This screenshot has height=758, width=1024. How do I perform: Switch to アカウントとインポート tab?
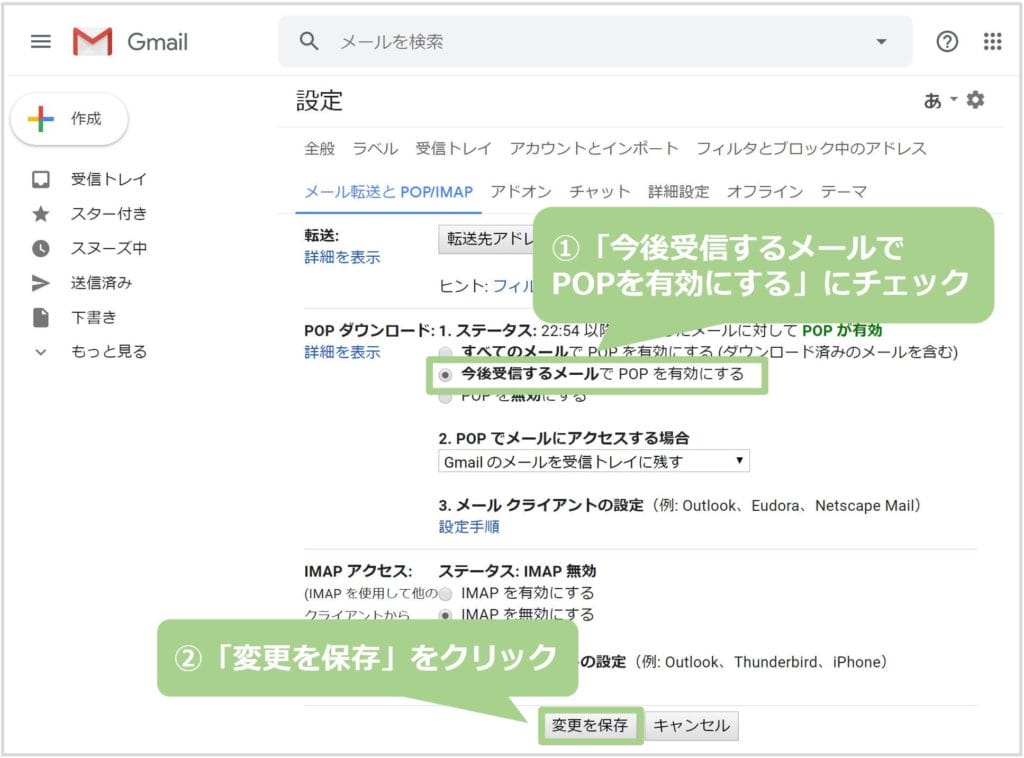[x=594, y=148]
